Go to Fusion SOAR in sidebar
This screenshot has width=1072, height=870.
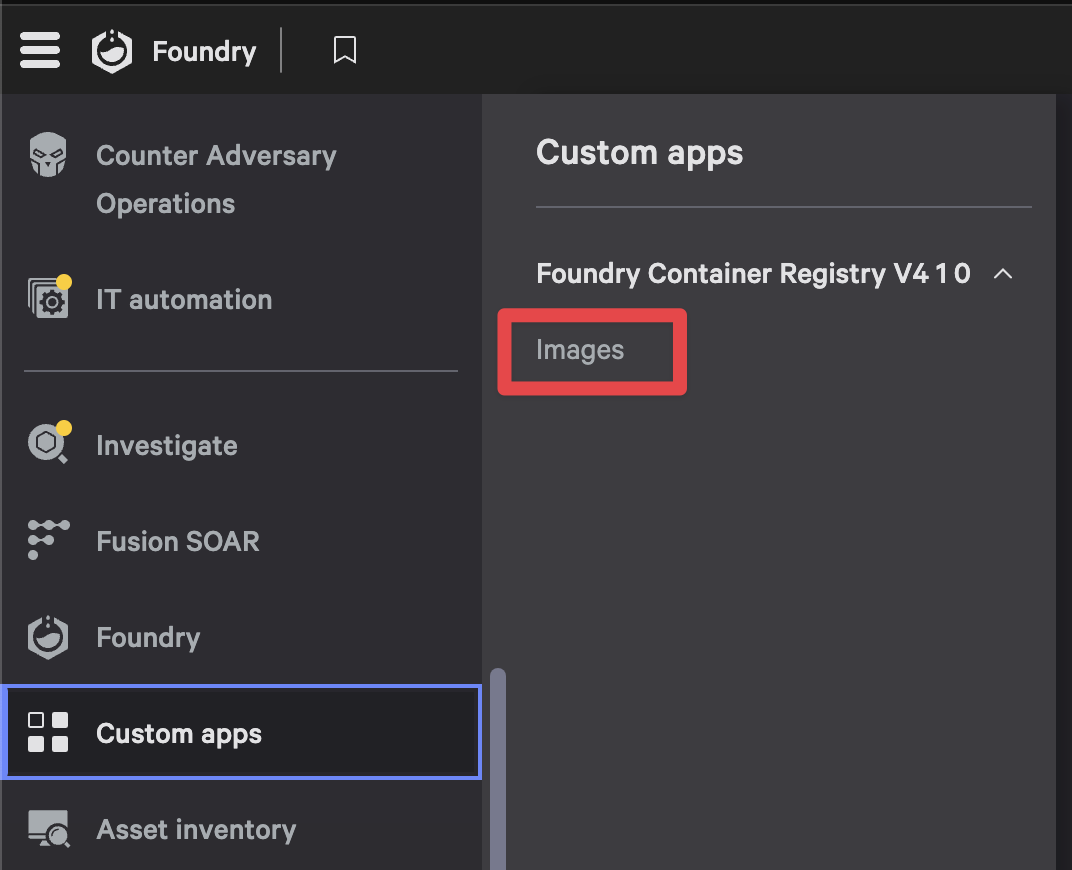click(178, 541)
